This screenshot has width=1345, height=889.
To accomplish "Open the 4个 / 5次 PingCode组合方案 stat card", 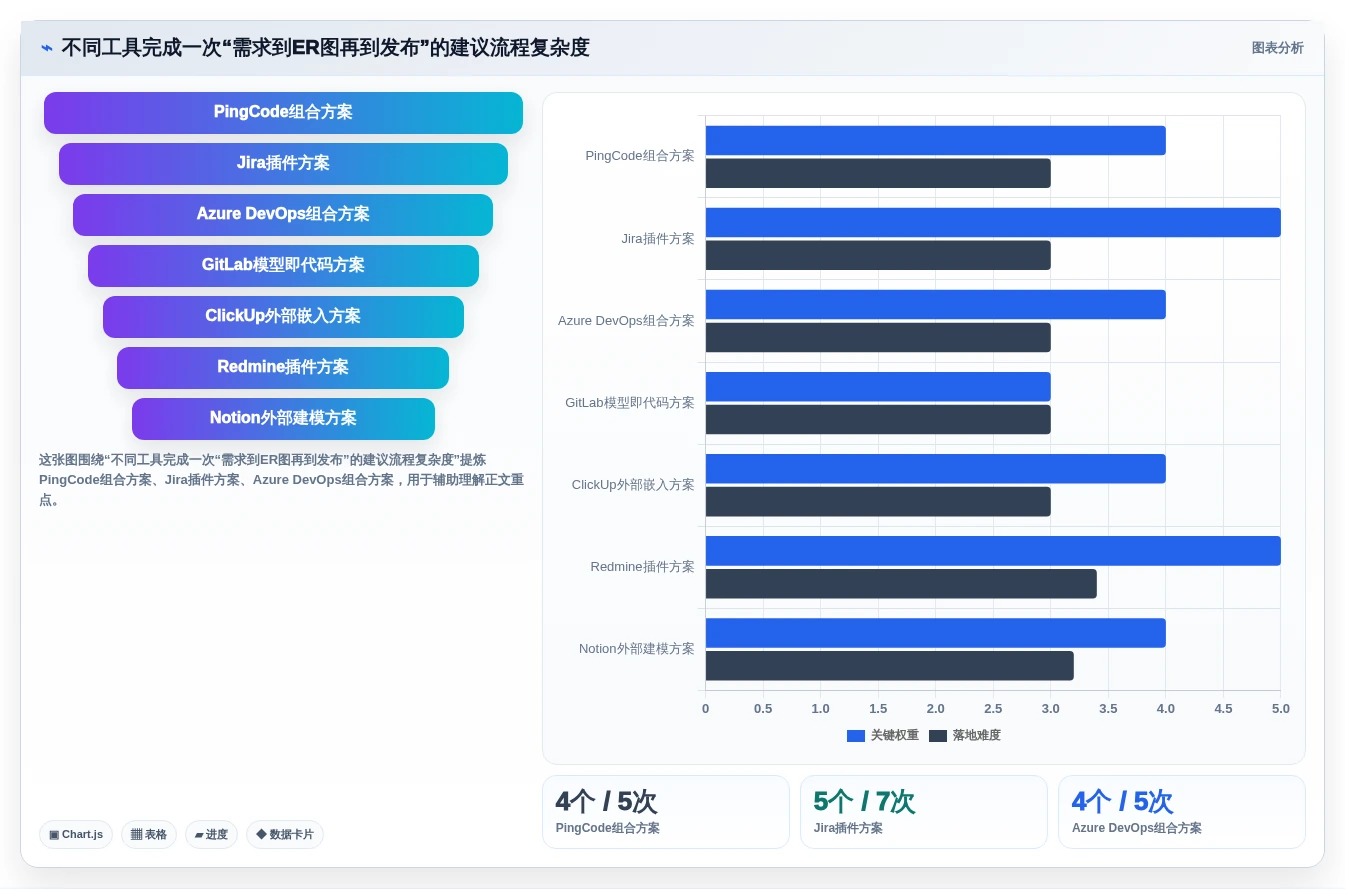I will 666,812.
